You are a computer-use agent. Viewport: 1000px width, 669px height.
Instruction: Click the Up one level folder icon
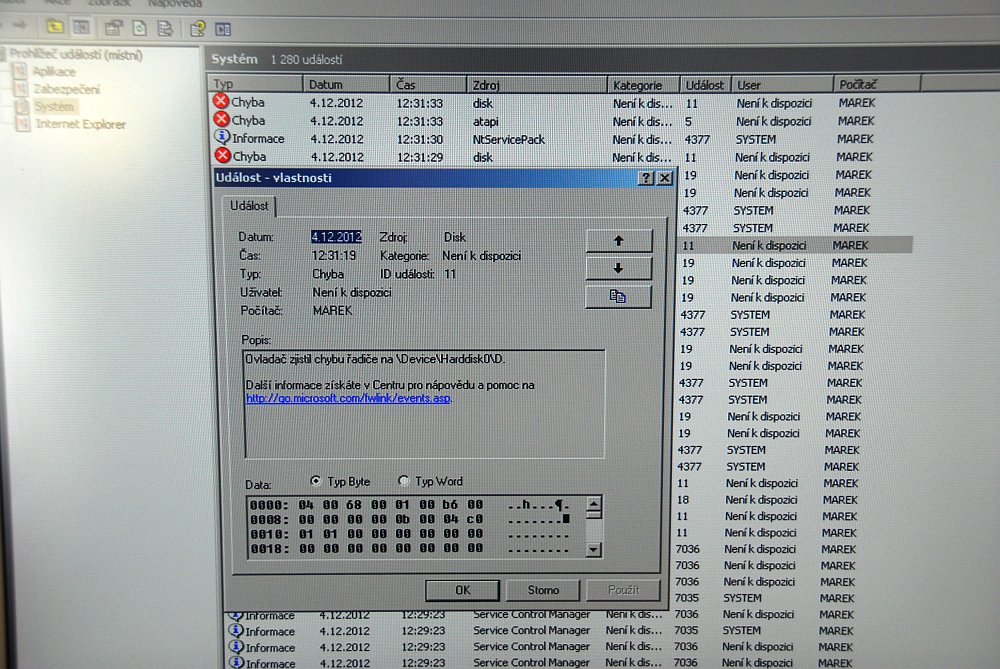55,27
